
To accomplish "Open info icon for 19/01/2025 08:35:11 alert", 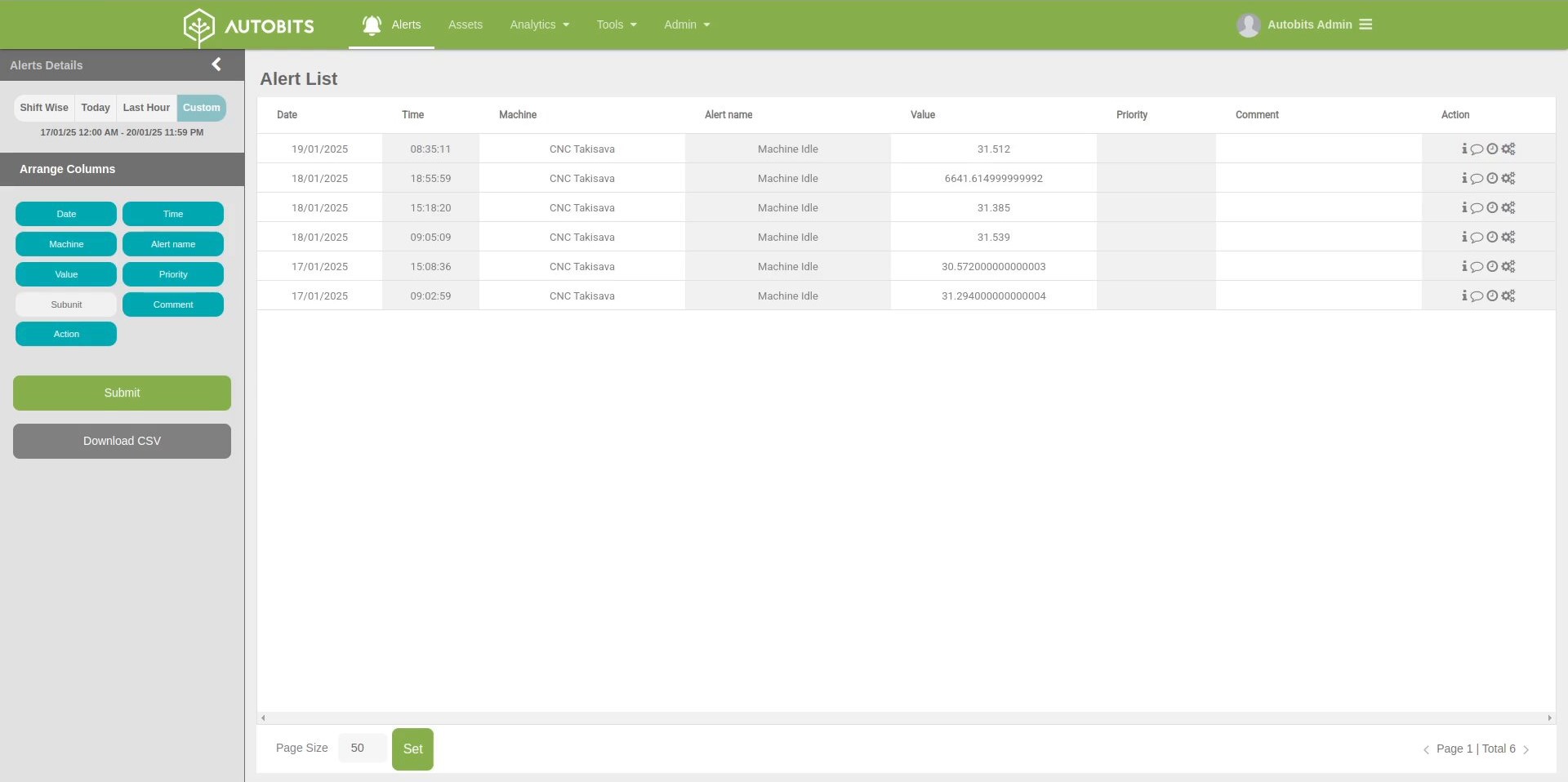I will 1464,149.
